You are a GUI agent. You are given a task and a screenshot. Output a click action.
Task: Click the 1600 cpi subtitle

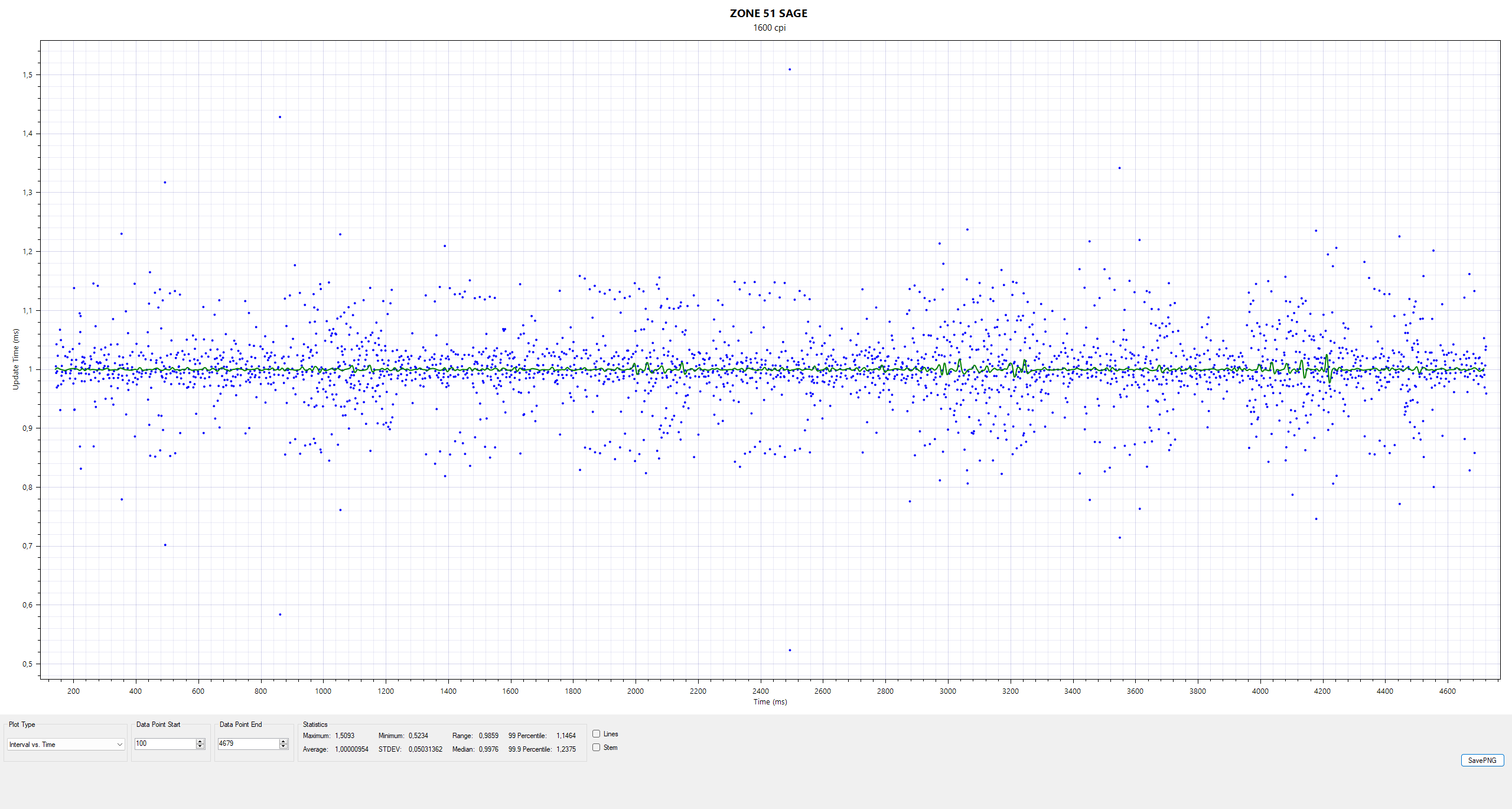coord(769,28)
